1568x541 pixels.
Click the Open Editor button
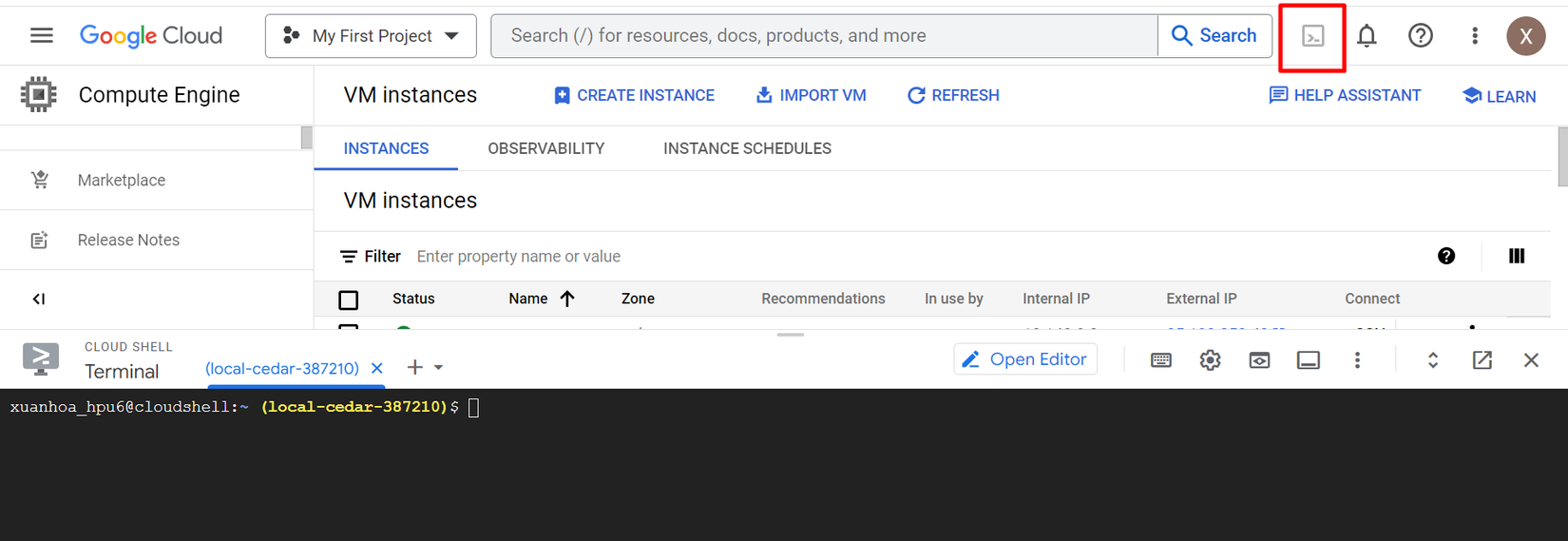(x=1024, y=359)
